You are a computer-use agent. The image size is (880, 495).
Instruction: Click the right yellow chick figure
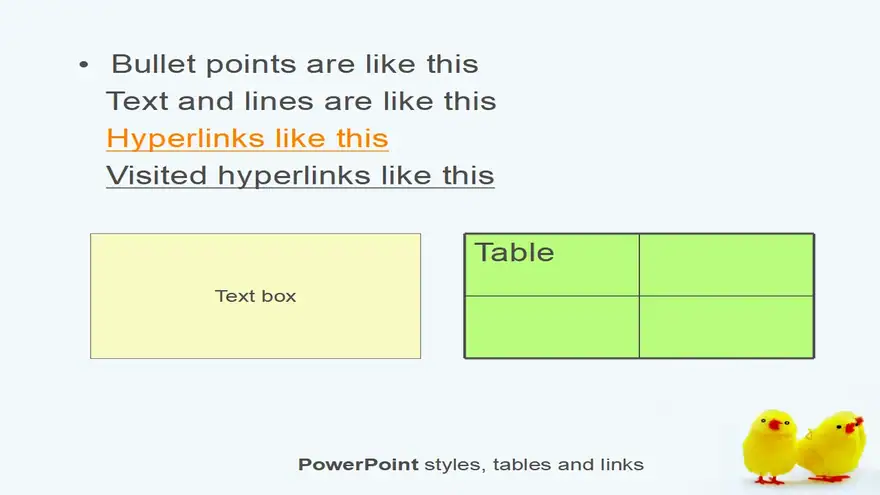click(x=833, y=446)
